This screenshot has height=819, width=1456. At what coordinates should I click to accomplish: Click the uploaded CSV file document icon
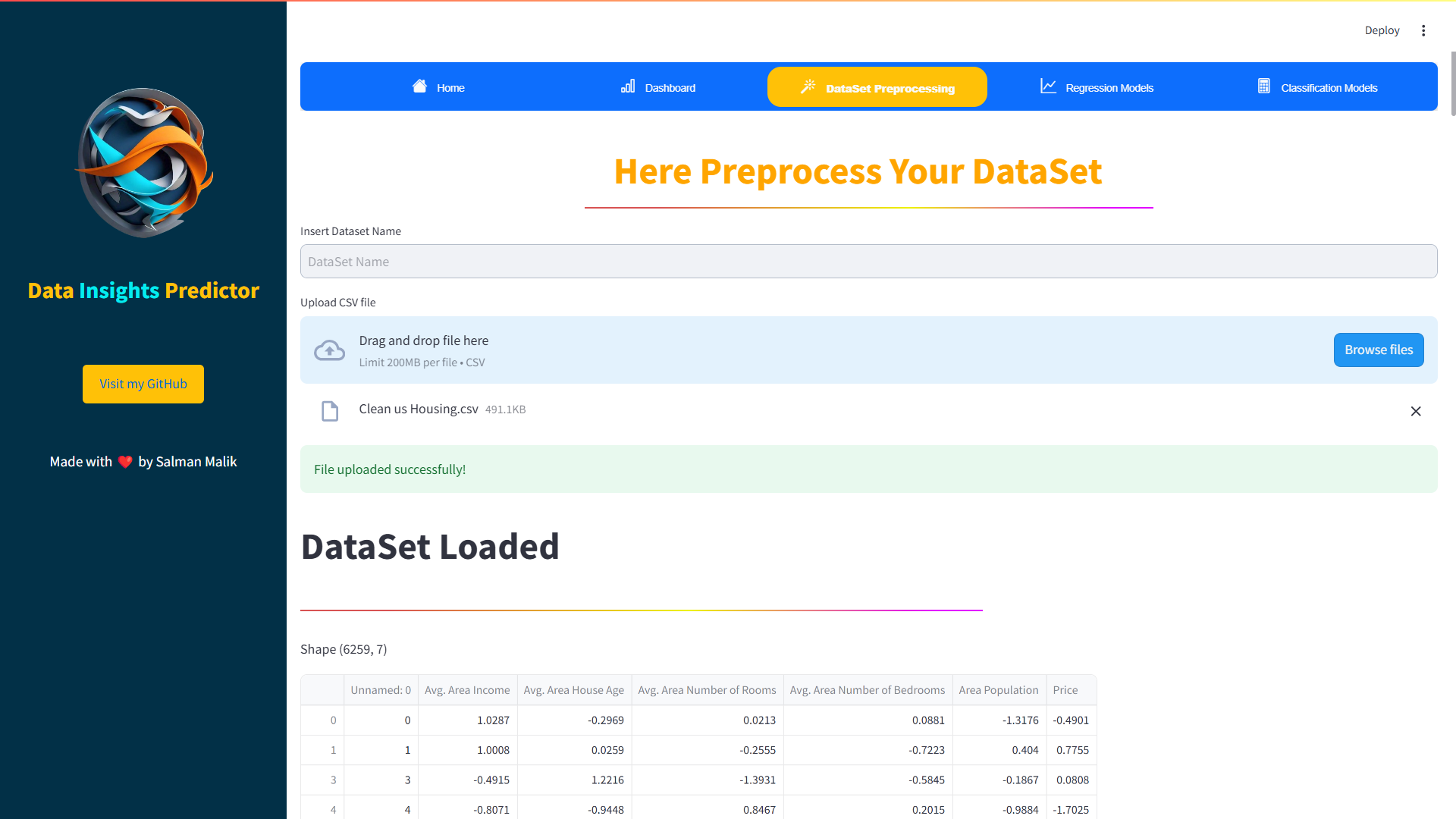click(x=330, y=411)
